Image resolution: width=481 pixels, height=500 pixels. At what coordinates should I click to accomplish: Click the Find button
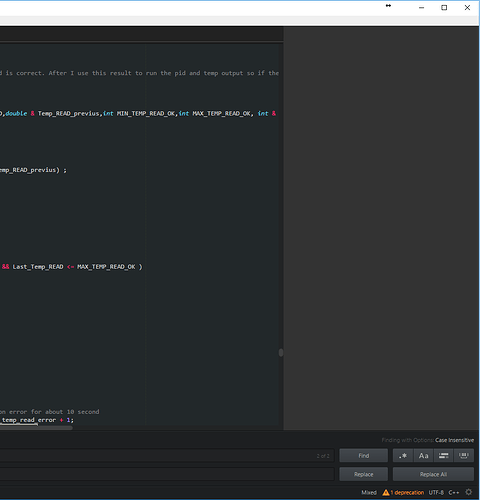coord(364,455)
